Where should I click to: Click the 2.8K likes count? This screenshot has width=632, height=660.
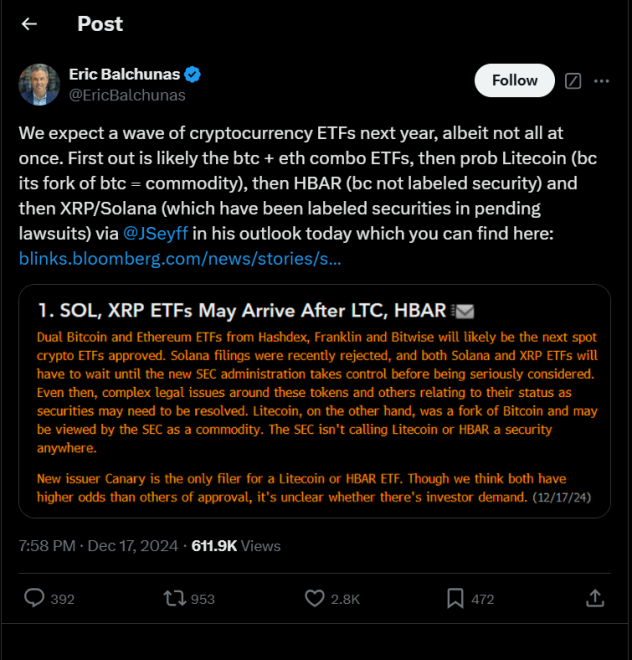(x=346, y=599)
